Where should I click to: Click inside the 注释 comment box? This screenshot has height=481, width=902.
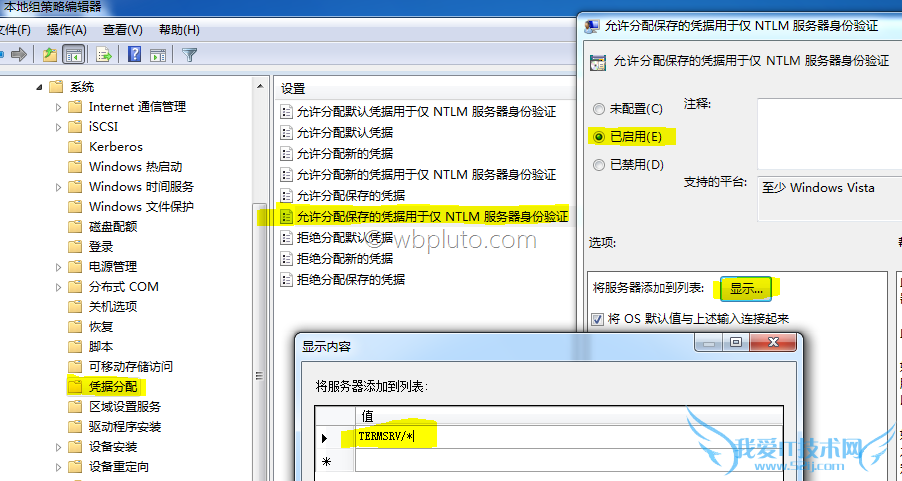(x=830, y=133)
